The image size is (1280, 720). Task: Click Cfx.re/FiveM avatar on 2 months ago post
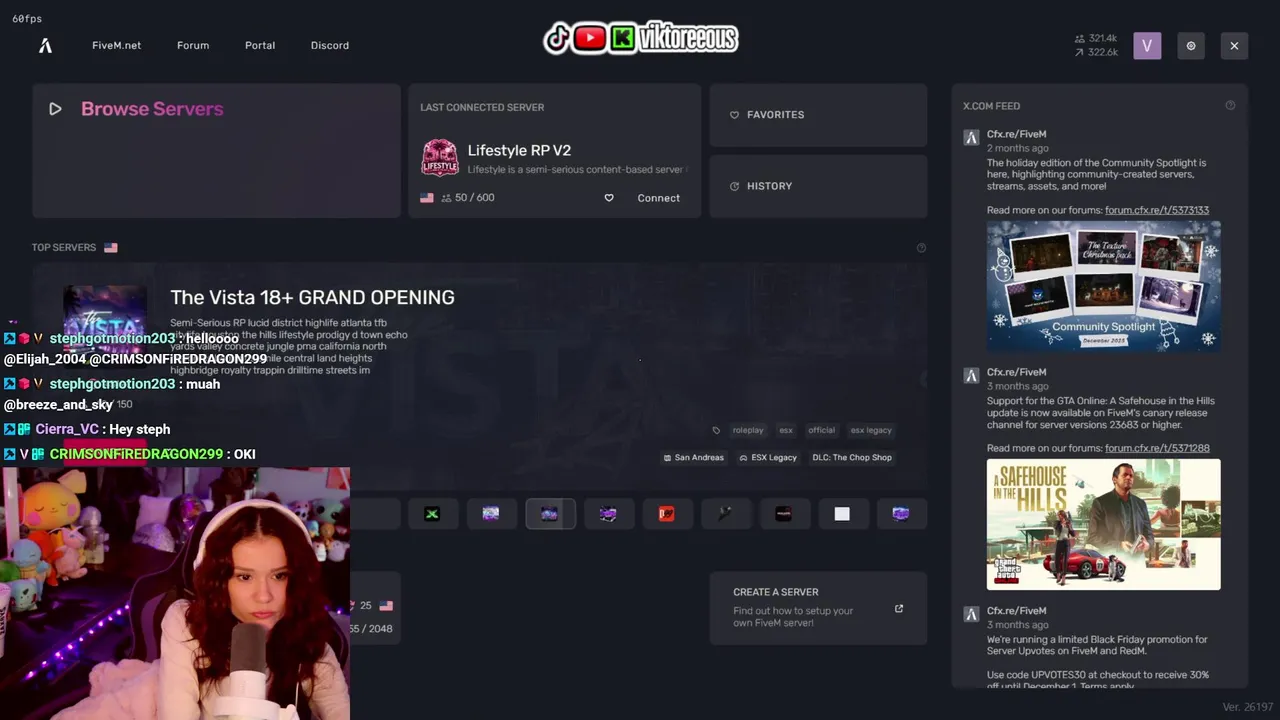click(x=971, y=138)
